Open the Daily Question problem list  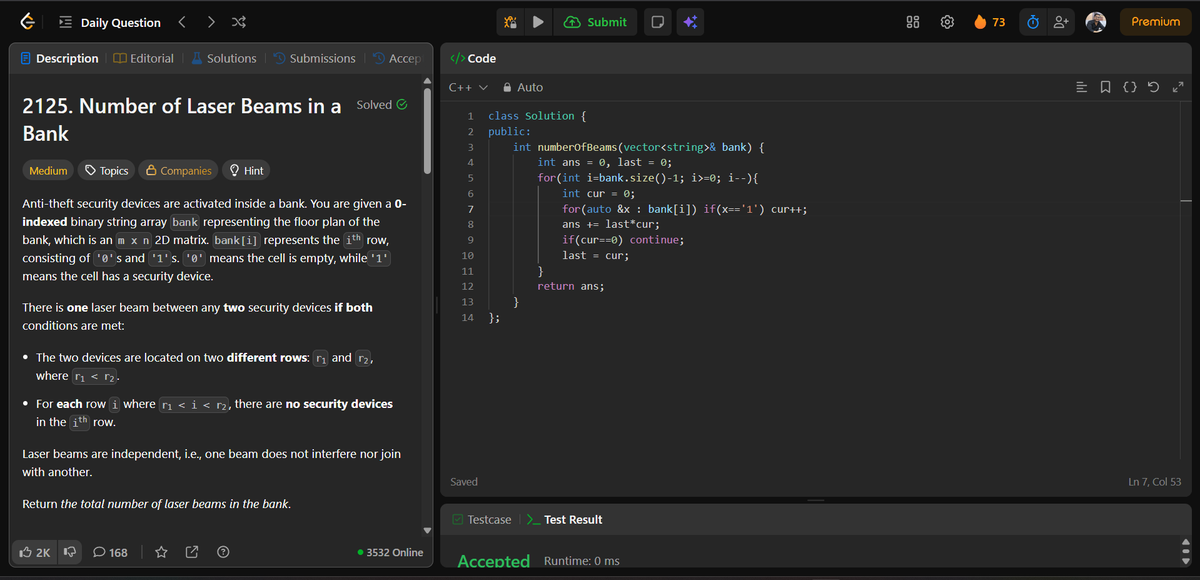109,22
